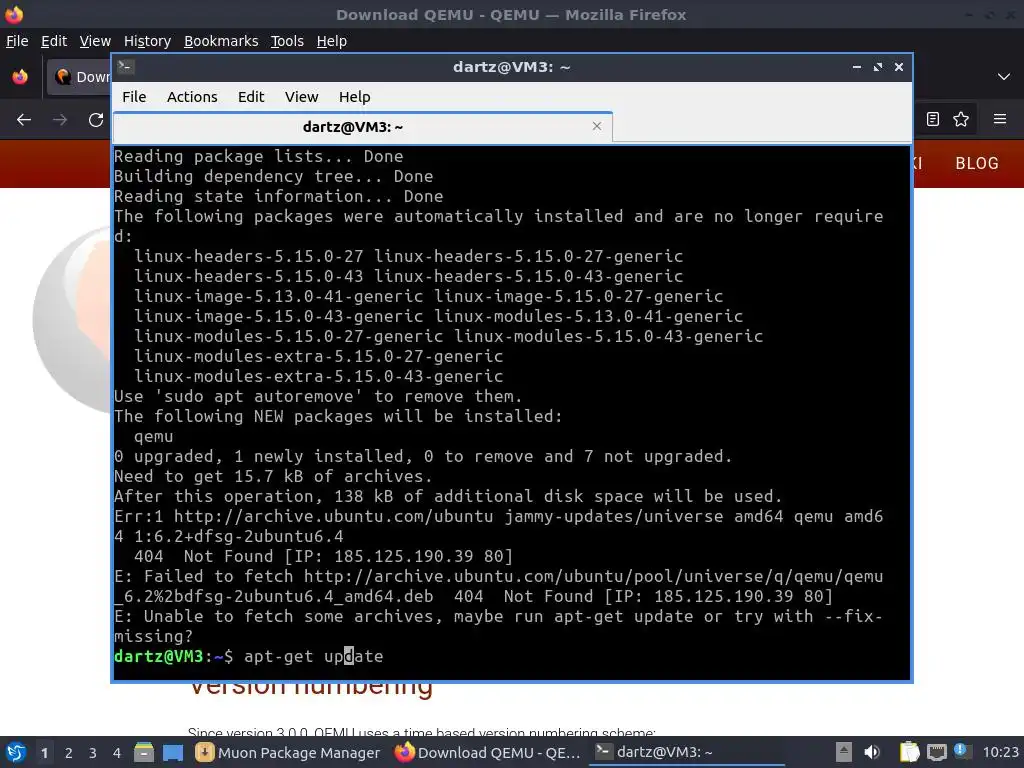Open the Firefox hamburger application menu
1024x768 pixels.
tap(1000, 119)
